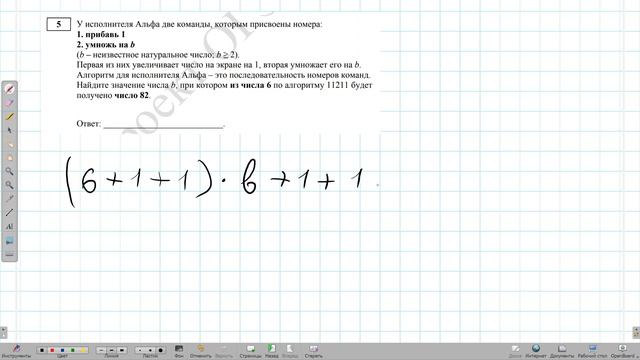The height and width of the screenshot is (360, 640).
Task: Click the text '2. умножь на b'
Action: coord(106,44)
